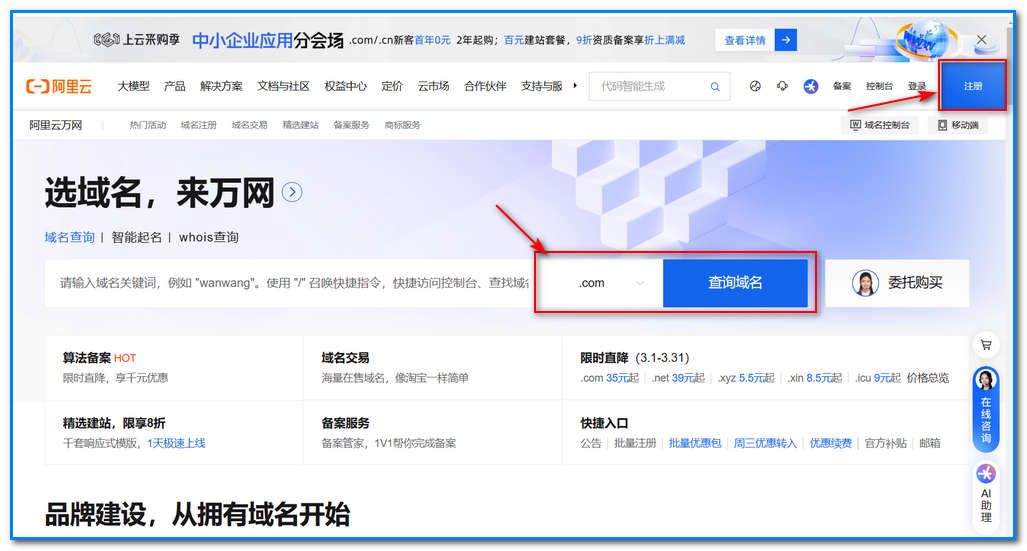Open 合作伙伴 menu item

(485, 86)
